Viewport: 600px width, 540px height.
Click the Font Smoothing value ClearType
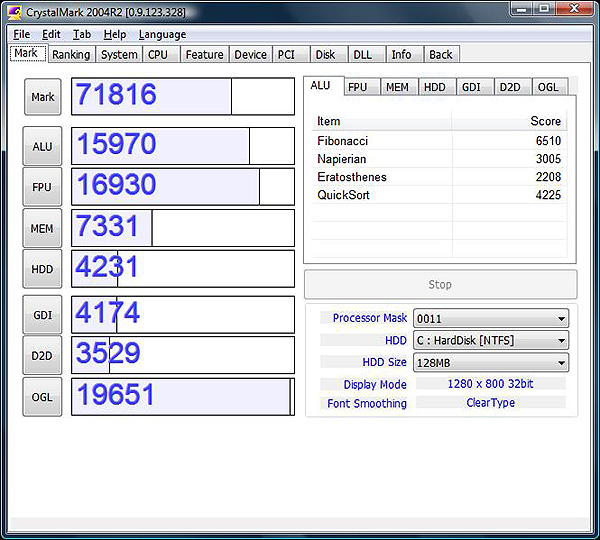pyautogui.click(x=491, y=403)
